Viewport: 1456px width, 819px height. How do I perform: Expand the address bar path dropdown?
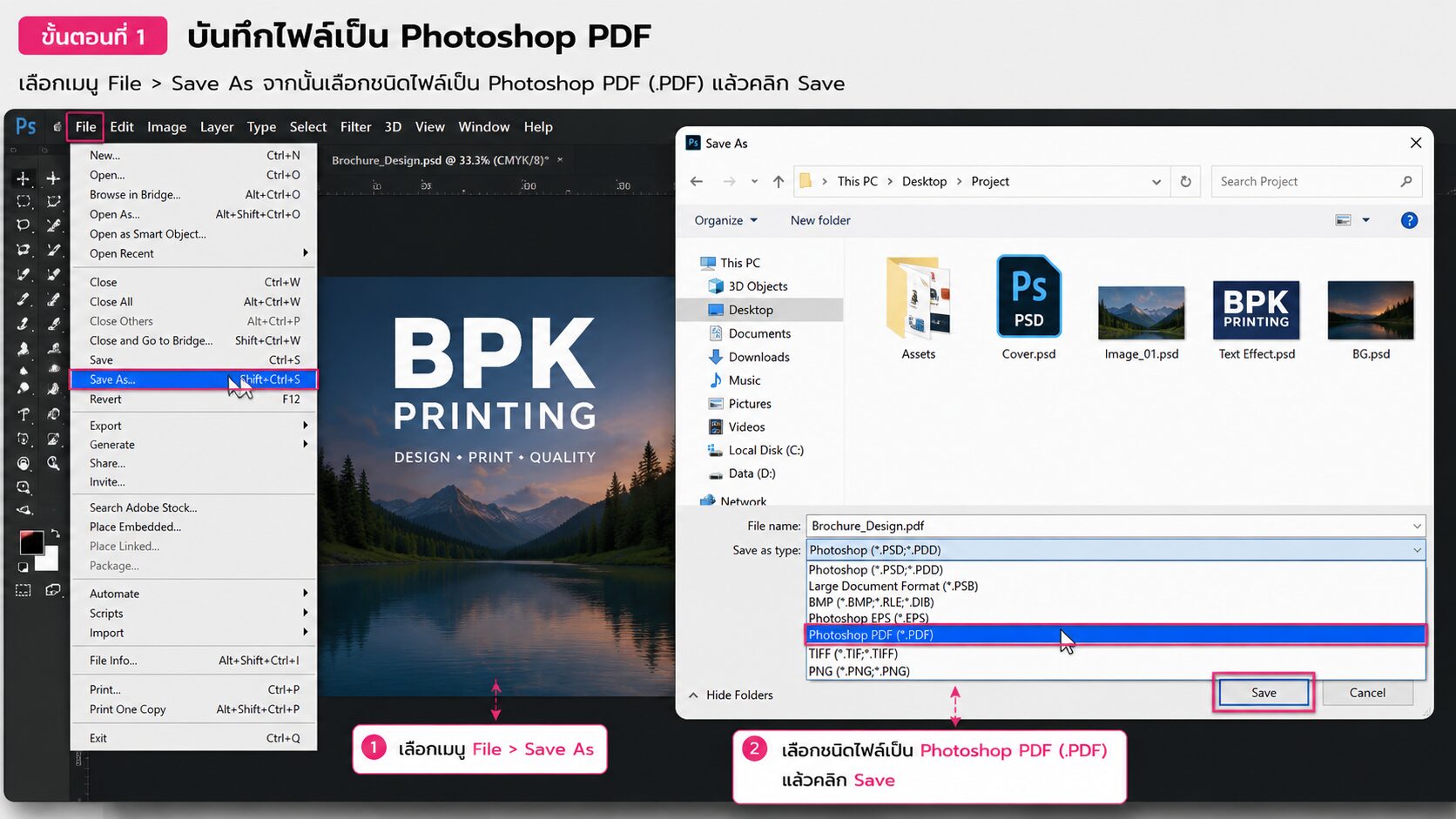tap(1156, 182)
